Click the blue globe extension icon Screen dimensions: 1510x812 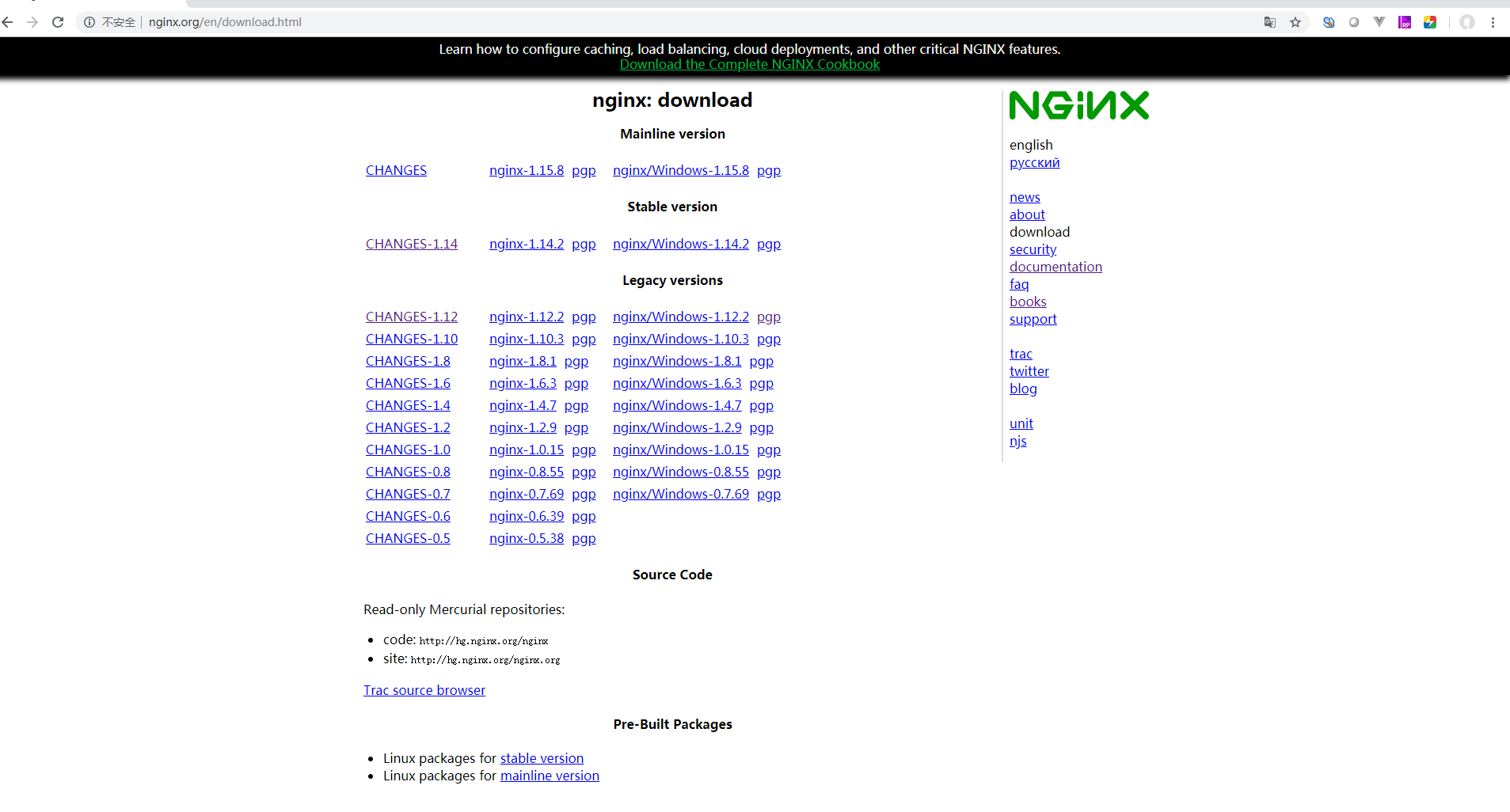coord(1329,22)
